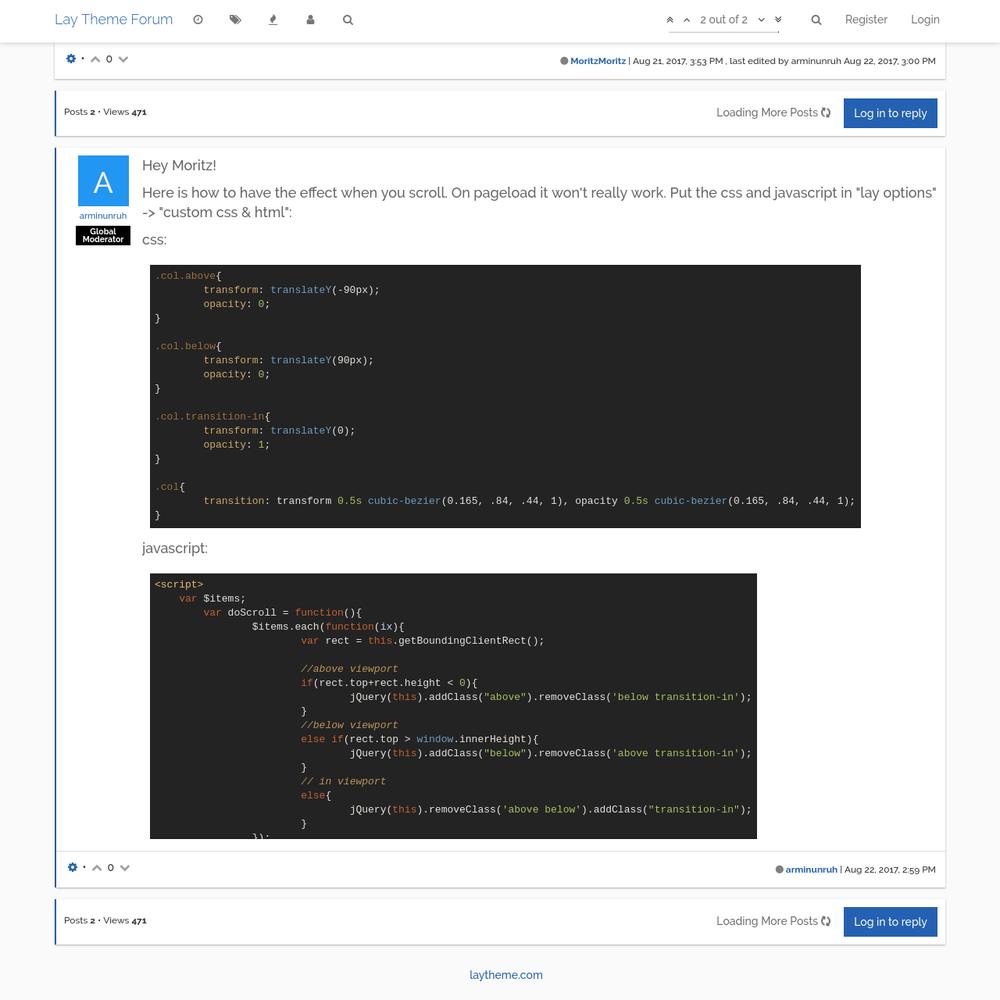Downvote the arminunruh post

coord(125,868)
